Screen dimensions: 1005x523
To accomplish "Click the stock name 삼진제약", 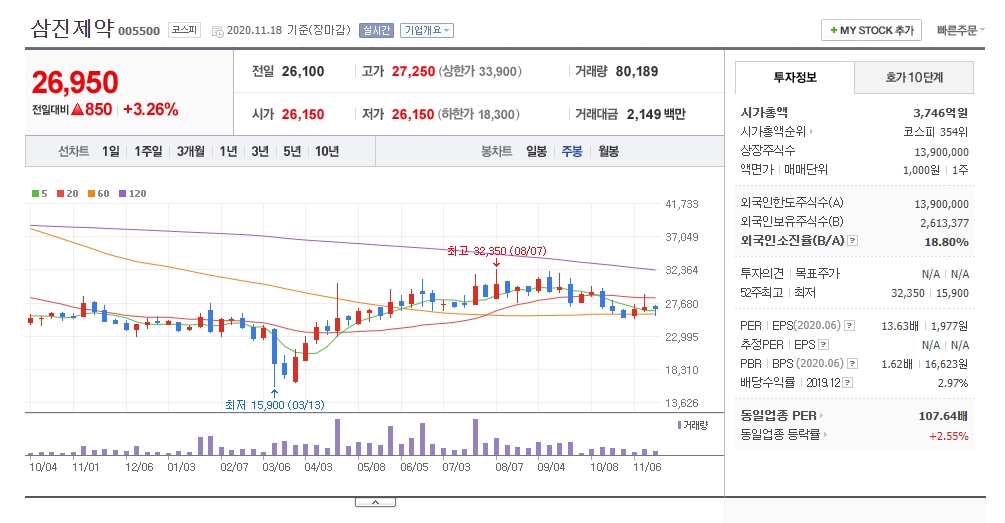I will click(72, 28).
